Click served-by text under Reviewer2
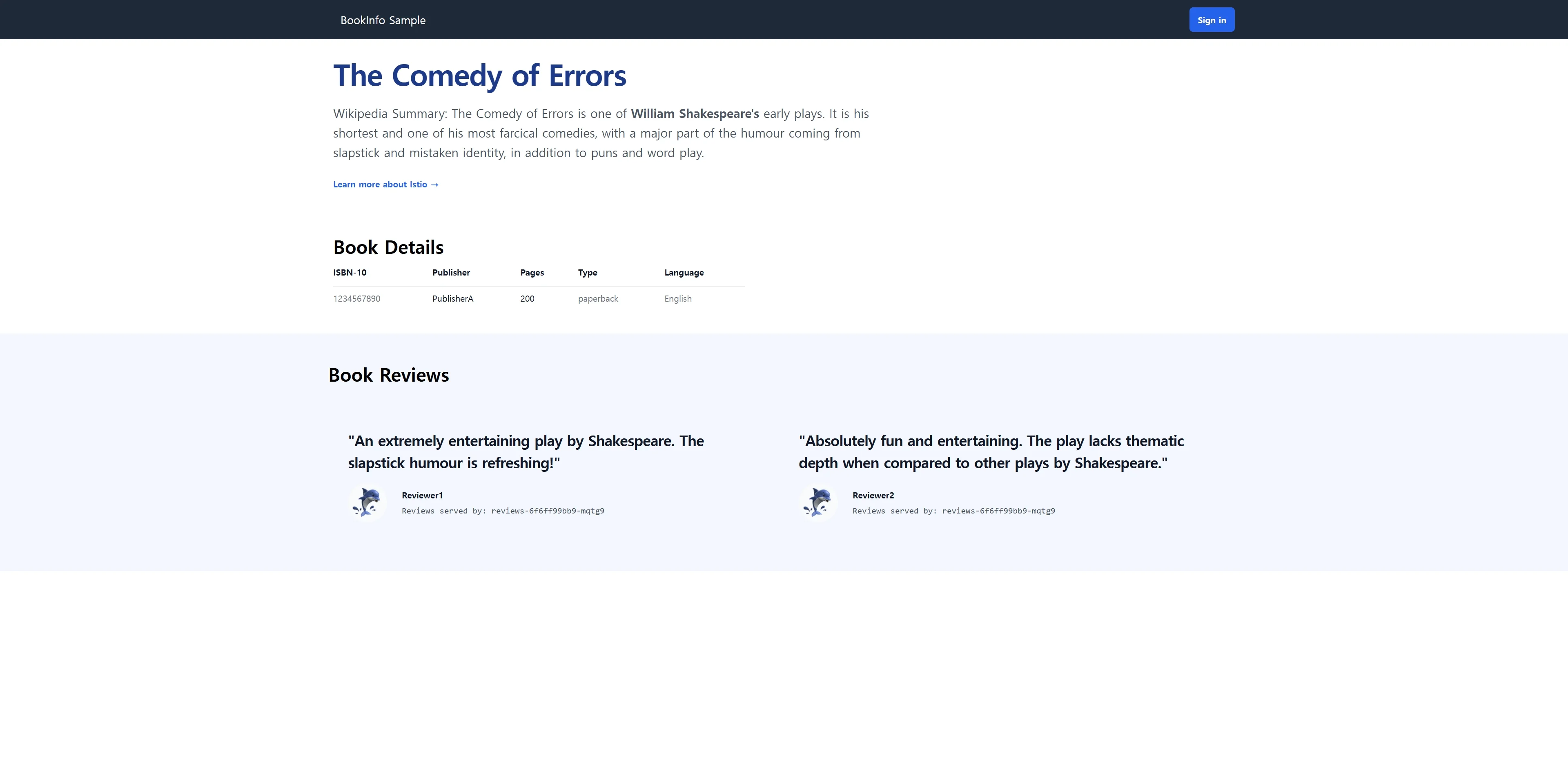Image resolution: width=1568 pixels, height=778 pixels. pos(953,511)
